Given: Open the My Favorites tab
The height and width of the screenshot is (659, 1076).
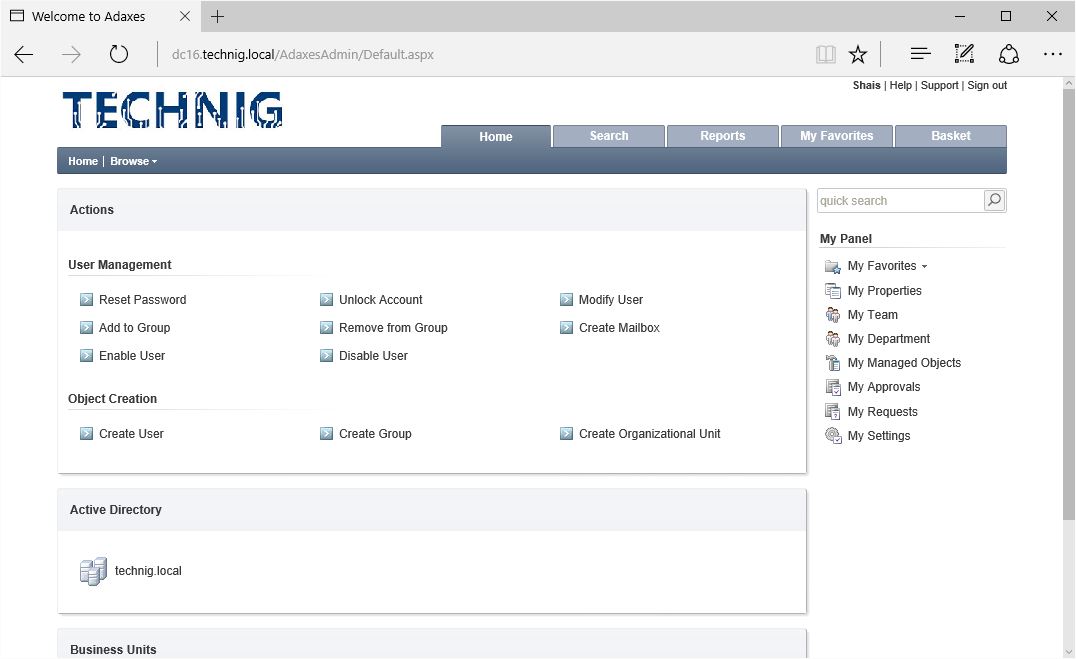Looking at the screenshot, I should (837, 136).
